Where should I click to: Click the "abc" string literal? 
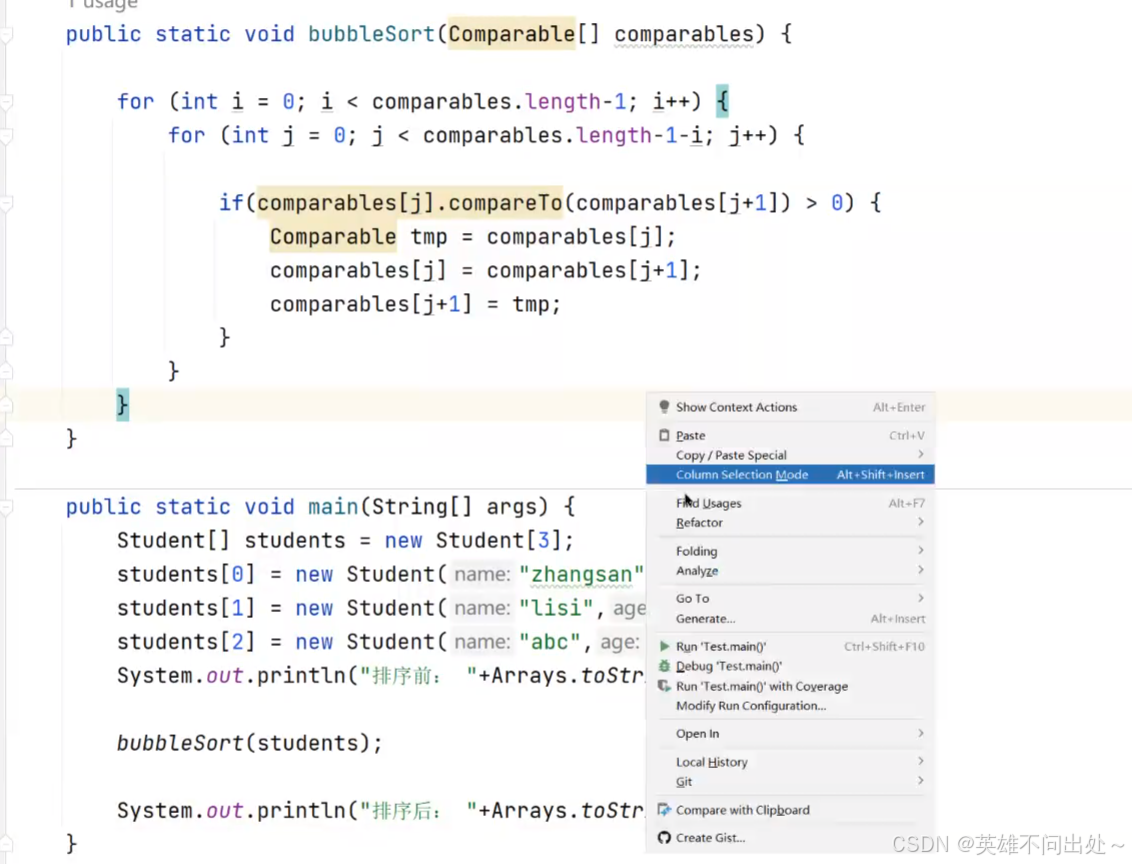549,642
